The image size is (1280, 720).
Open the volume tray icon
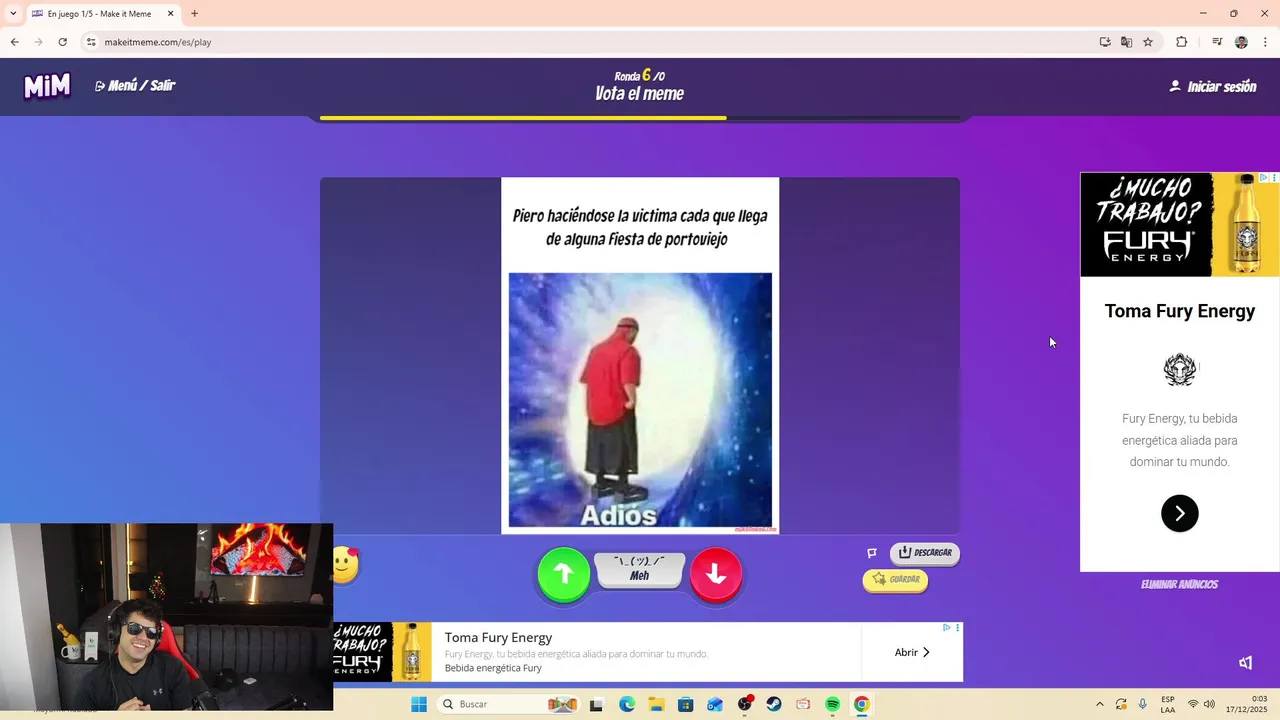click(x=1209, y=704)
